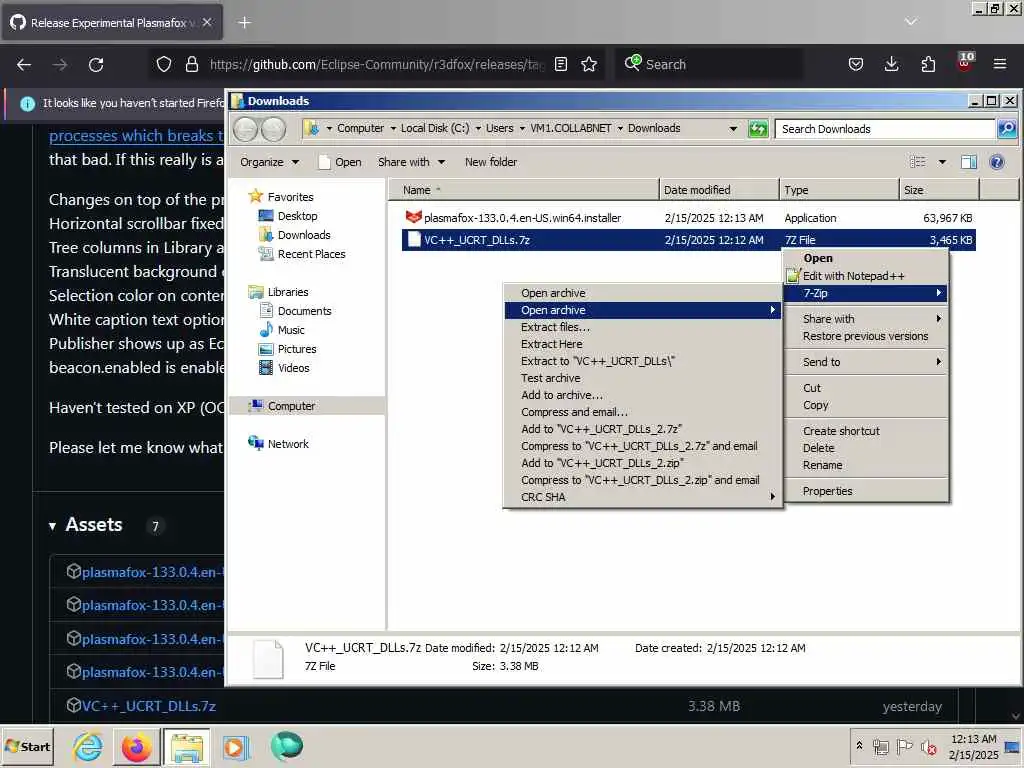1024x768 pixels.
Task: Choose Test archive in 7-Zip submenu
Action: point(643,378)
